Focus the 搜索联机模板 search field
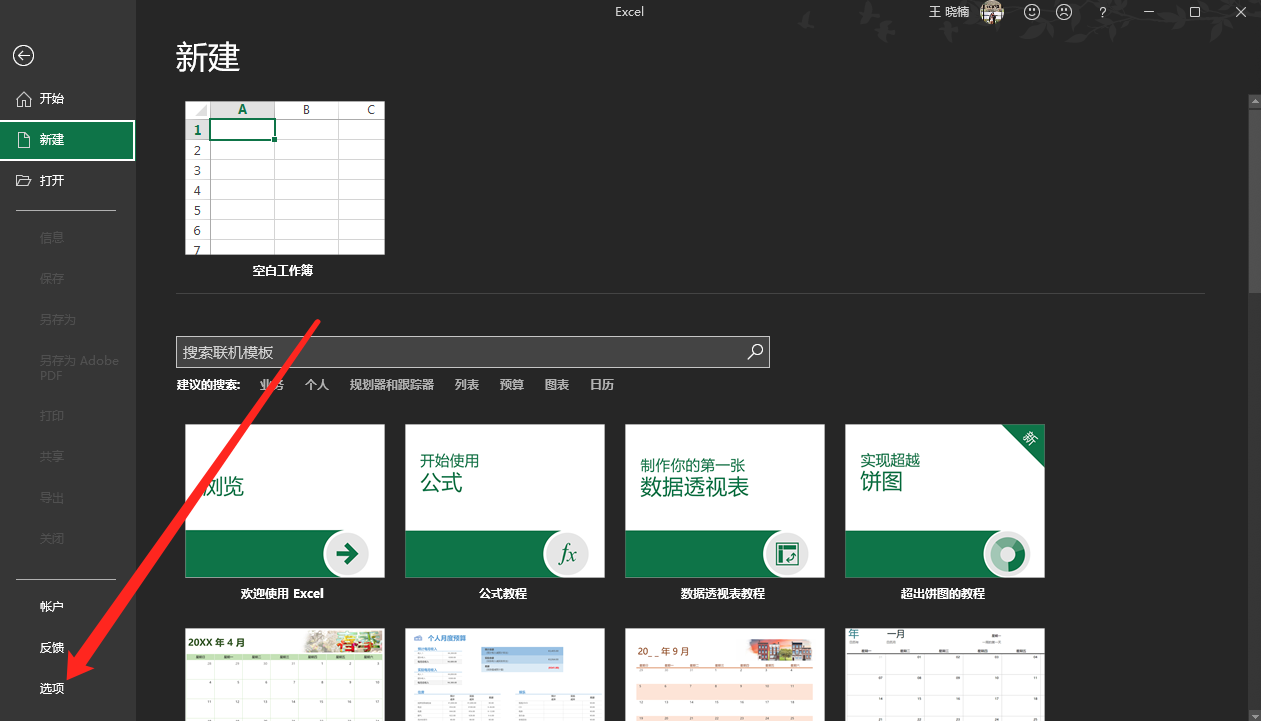The image size is (1261, 721). 460,352
